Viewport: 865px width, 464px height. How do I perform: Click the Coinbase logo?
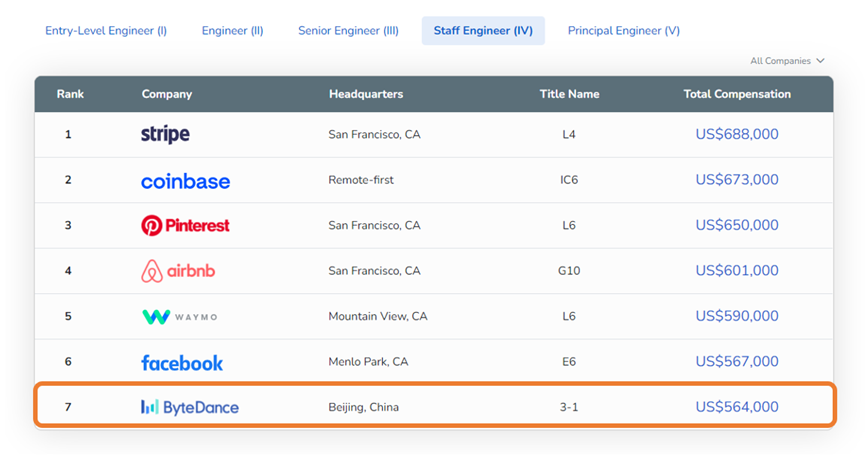coord(185,181)
